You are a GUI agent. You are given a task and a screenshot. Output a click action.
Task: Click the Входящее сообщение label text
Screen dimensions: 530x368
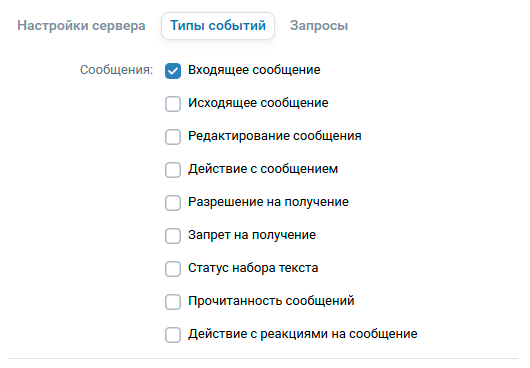point(254,70)
